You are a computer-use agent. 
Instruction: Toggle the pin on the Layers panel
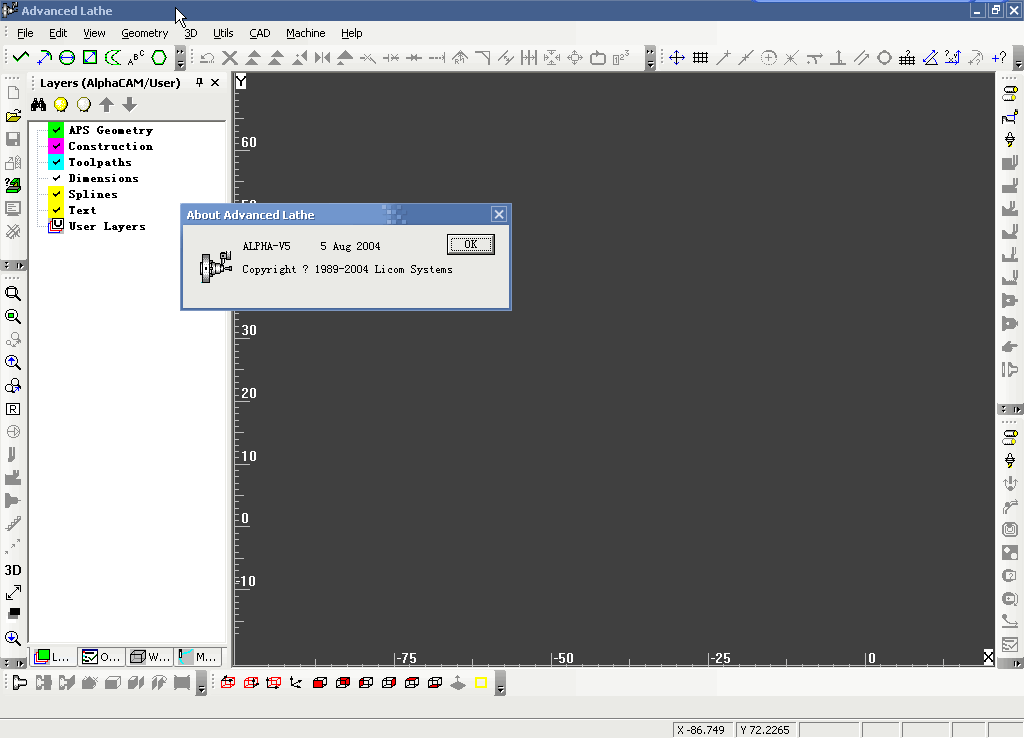(x=199, y=82)
